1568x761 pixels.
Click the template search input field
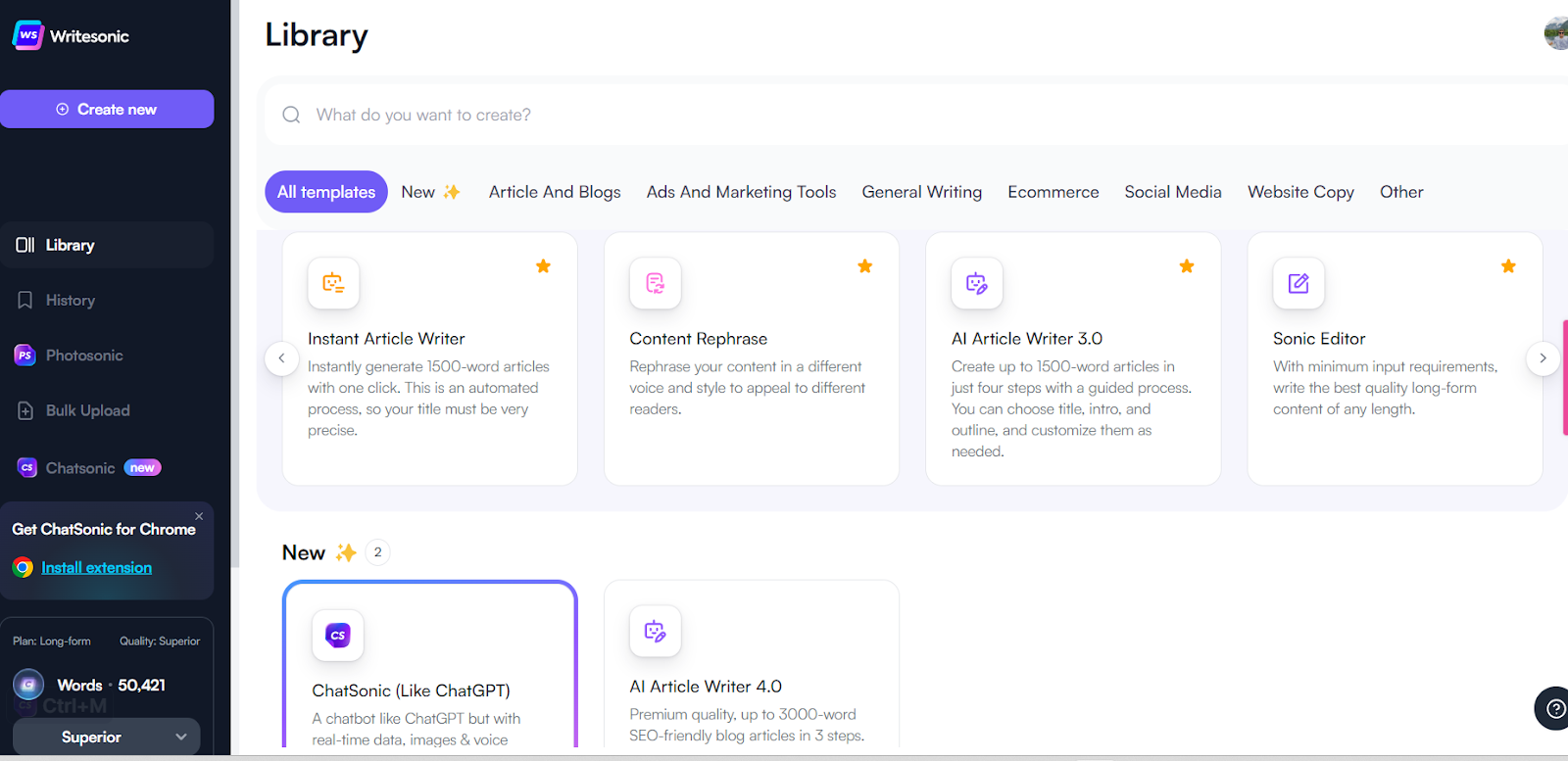pos(882,115)
